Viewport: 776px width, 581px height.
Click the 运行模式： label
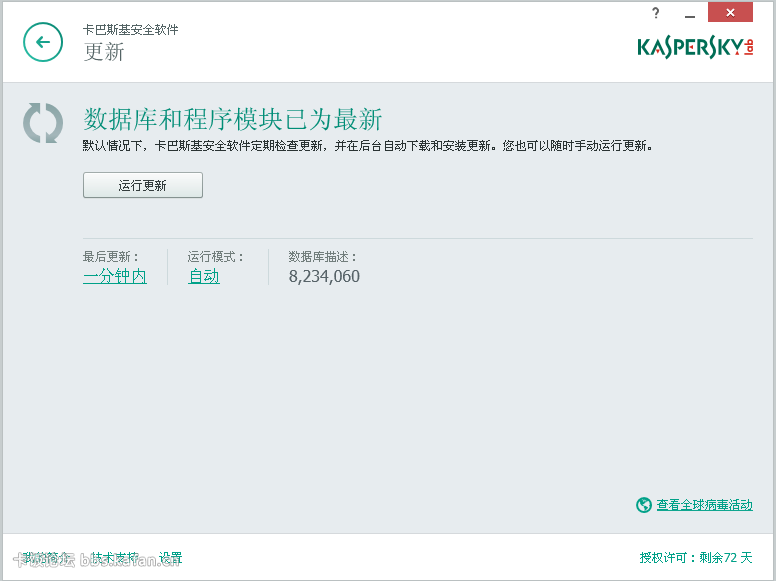pos(216,256)
